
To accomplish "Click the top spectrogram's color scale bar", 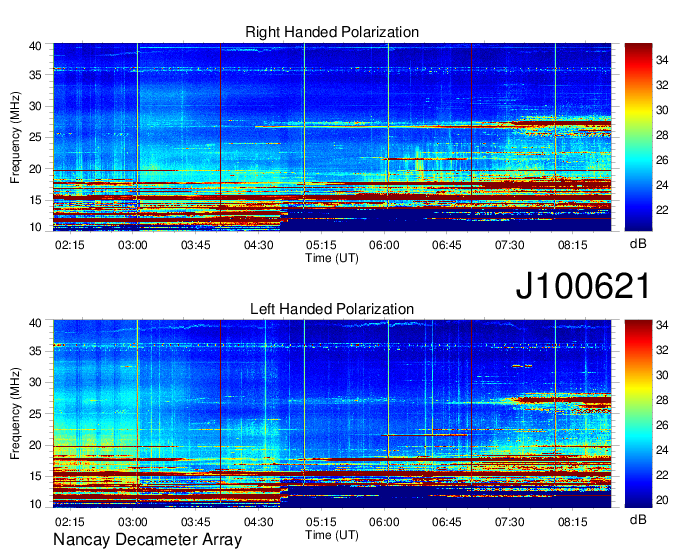I will tap(638, 137).
